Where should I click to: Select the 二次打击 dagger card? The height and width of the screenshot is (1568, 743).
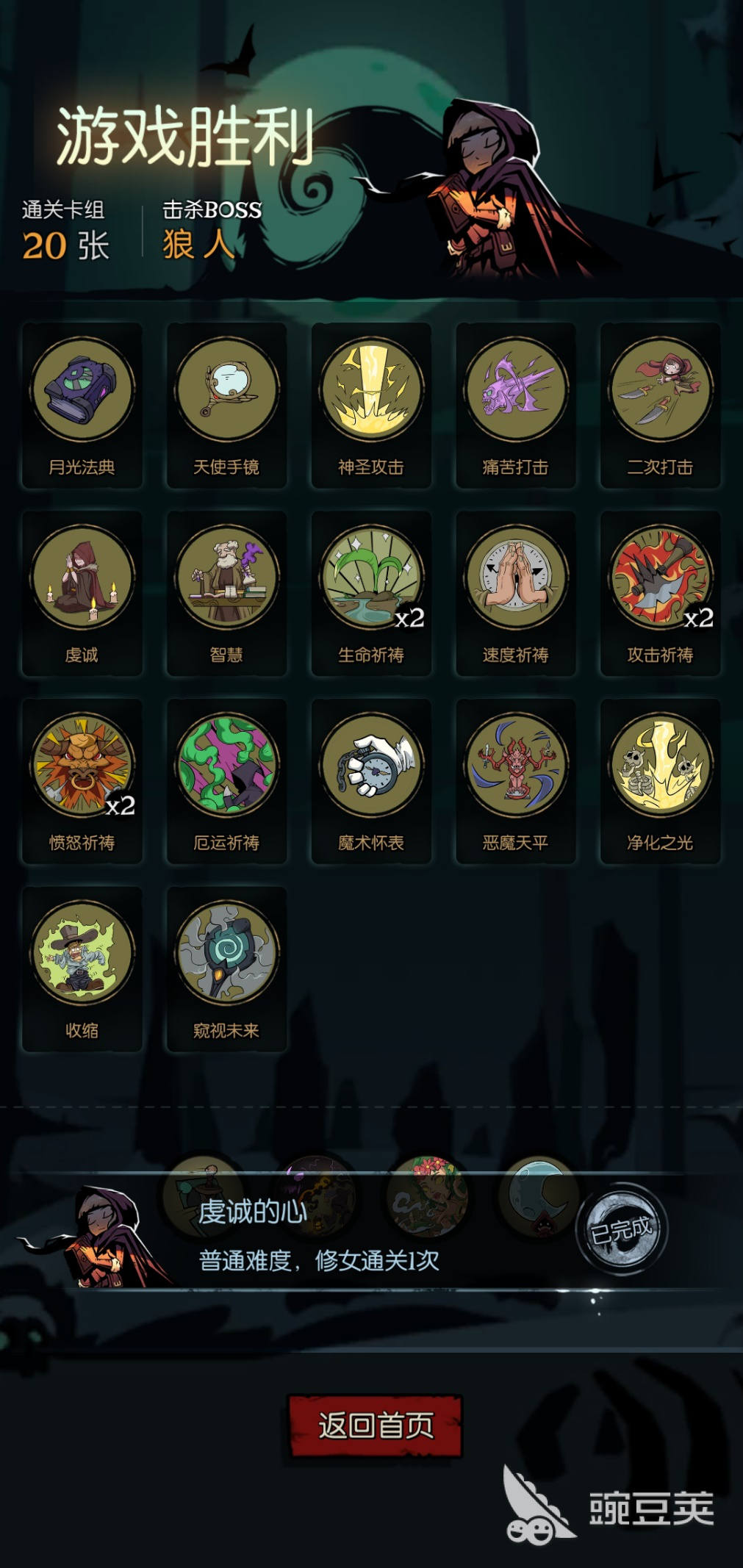coord(660,405)
